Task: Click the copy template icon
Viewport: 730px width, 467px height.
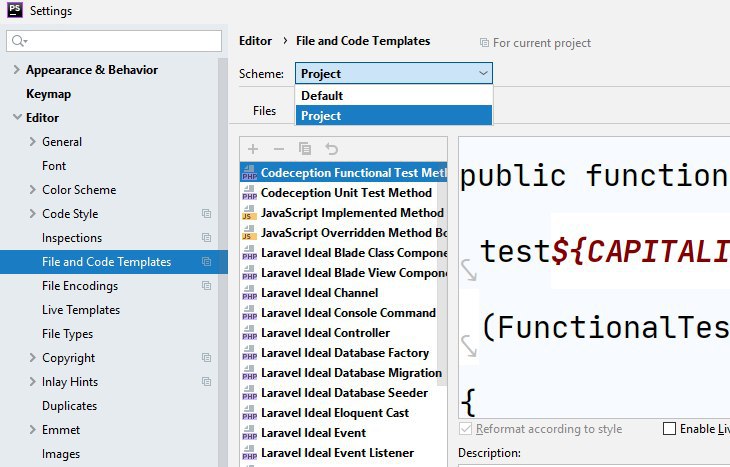Action: pos(305,149)
